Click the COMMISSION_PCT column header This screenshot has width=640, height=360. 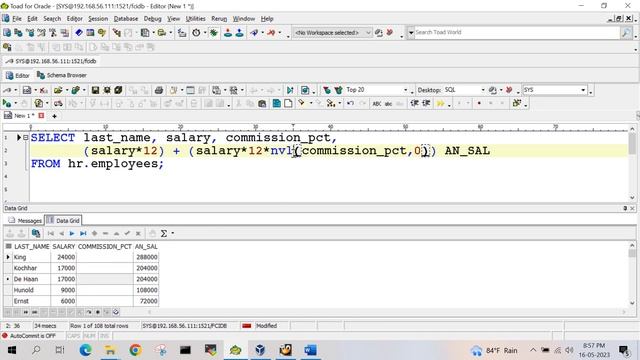tap(105, 247)
